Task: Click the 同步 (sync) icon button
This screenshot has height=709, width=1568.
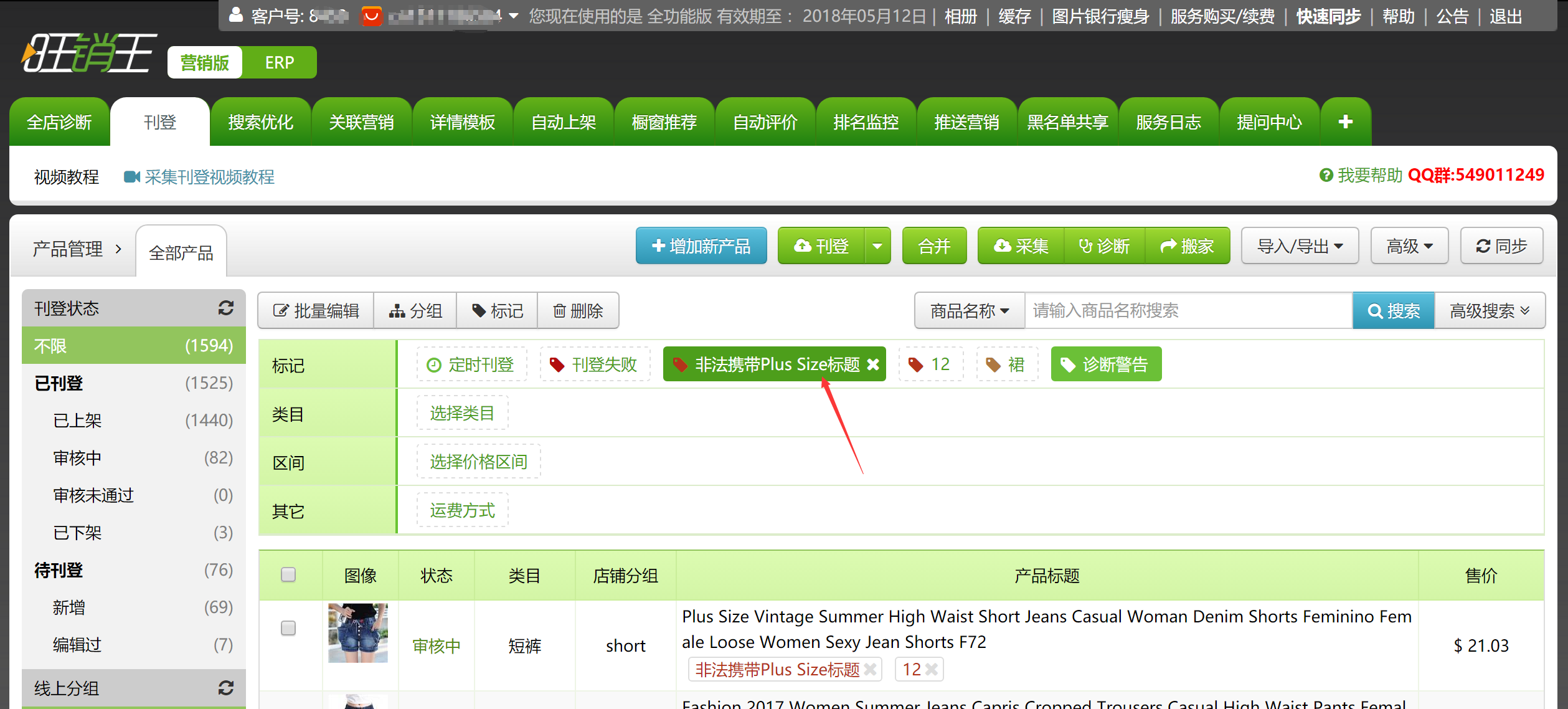Action: click(1502, 247)
